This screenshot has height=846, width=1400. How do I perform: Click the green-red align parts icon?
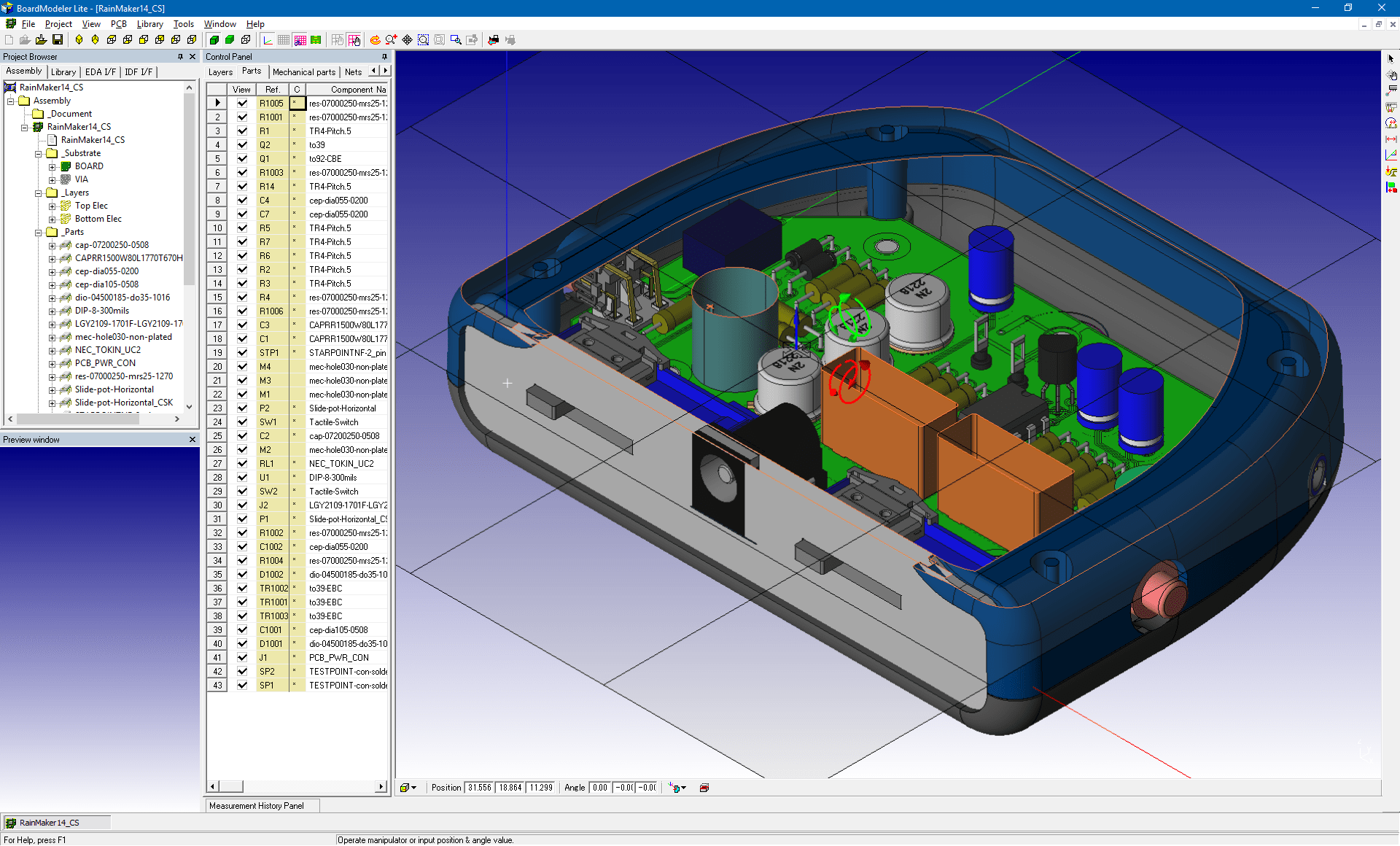pos(1391,187)
